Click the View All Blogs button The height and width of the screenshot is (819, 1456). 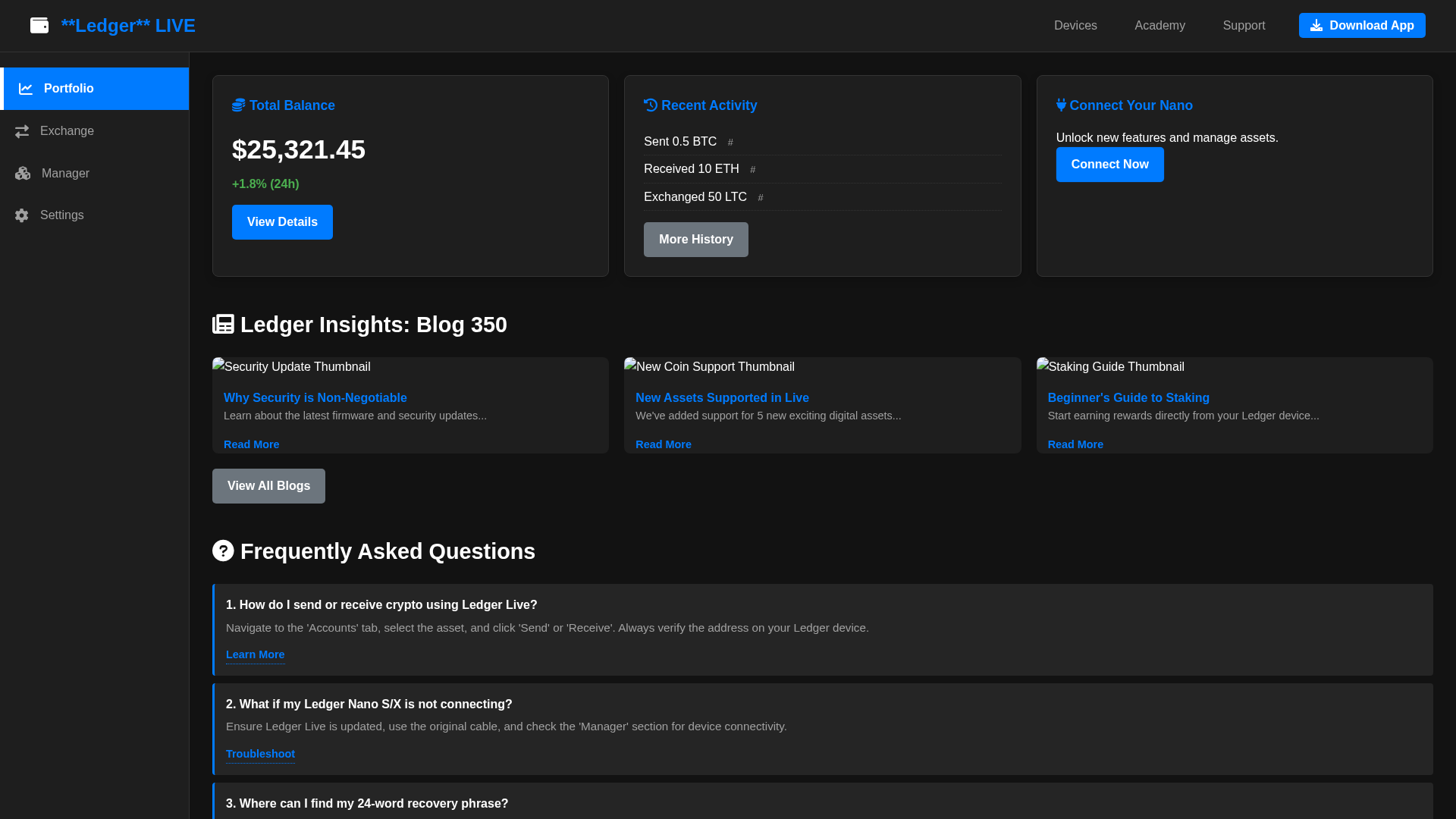tap(268, 486)
